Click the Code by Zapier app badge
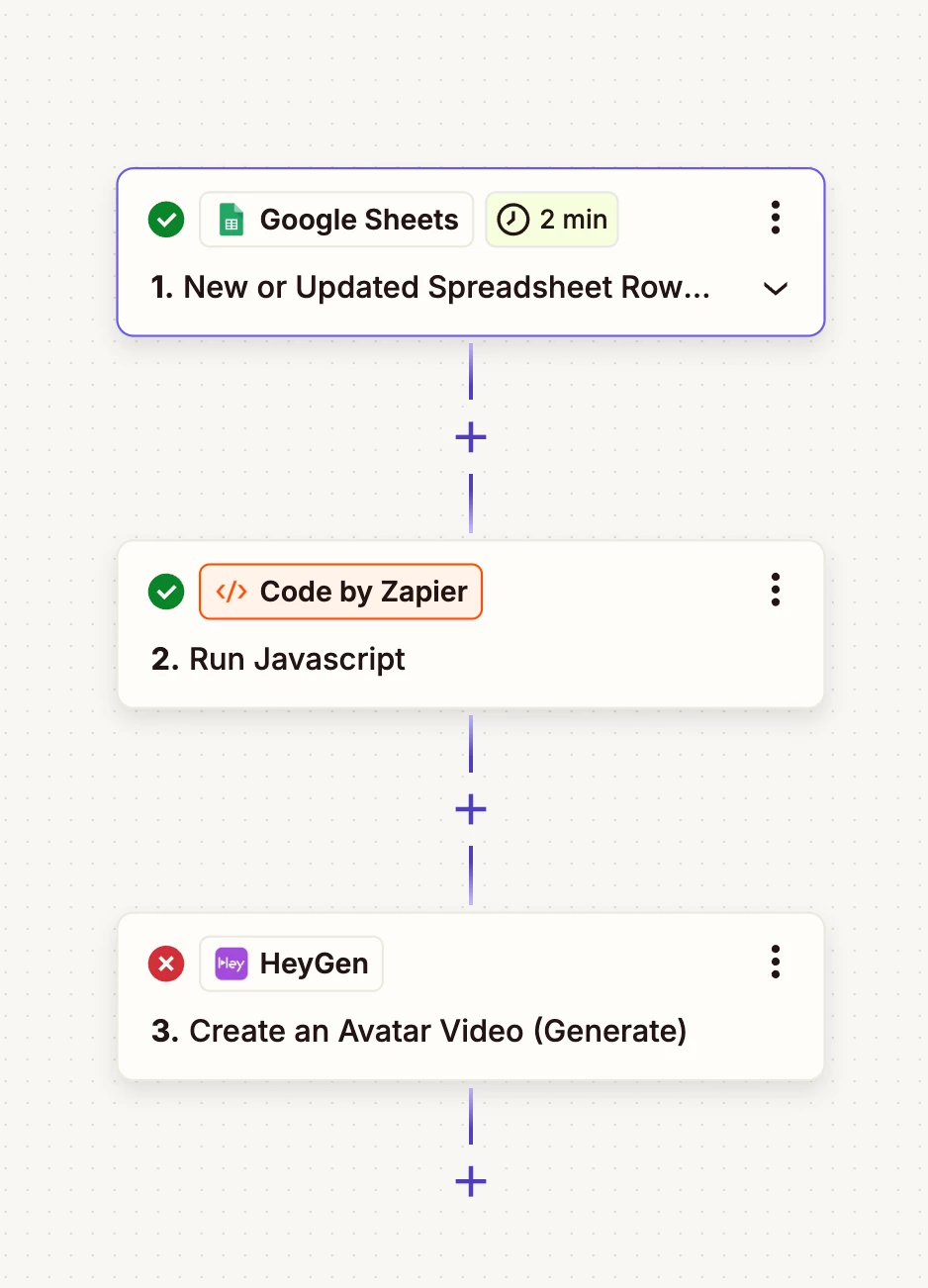Viewport: 928px width, 1288px height. pyautogui.click(x=340, y=592)
